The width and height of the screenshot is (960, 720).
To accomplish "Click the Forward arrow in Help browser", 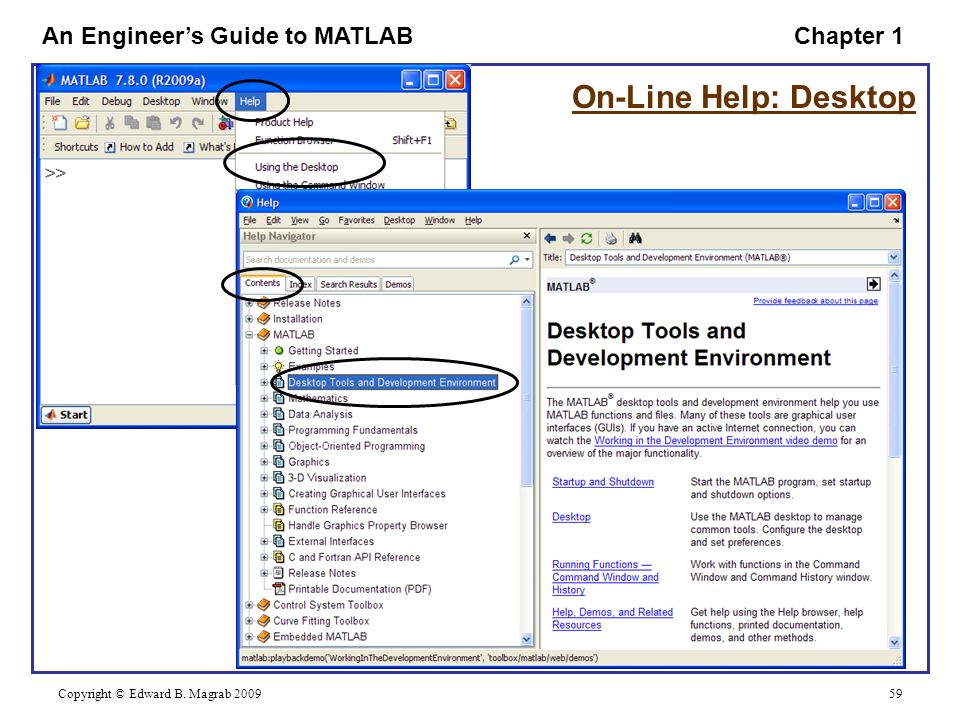I will pos(568,238).
